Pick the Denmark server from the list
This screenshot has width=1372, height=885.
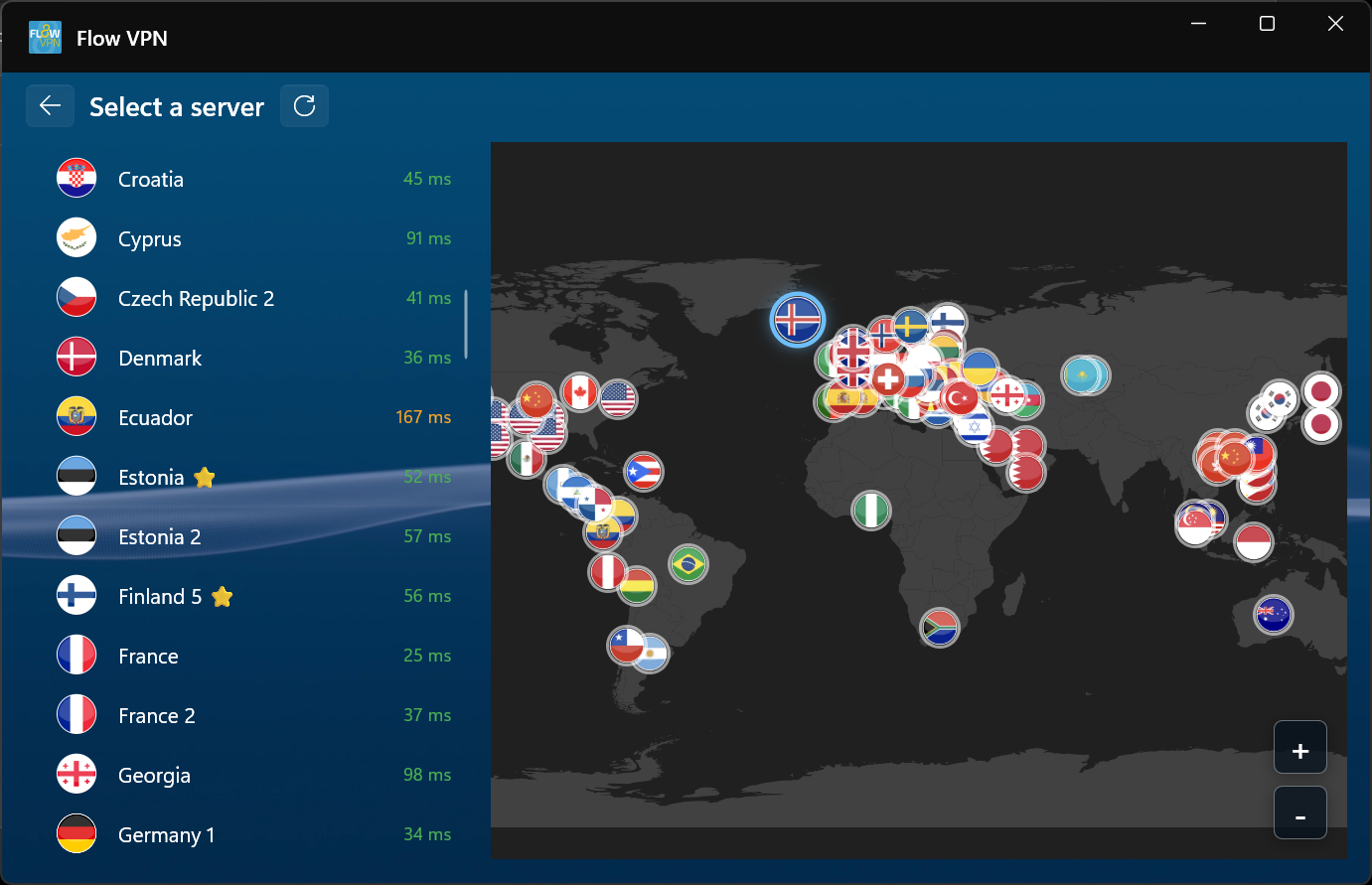click(x=254, y=358)
